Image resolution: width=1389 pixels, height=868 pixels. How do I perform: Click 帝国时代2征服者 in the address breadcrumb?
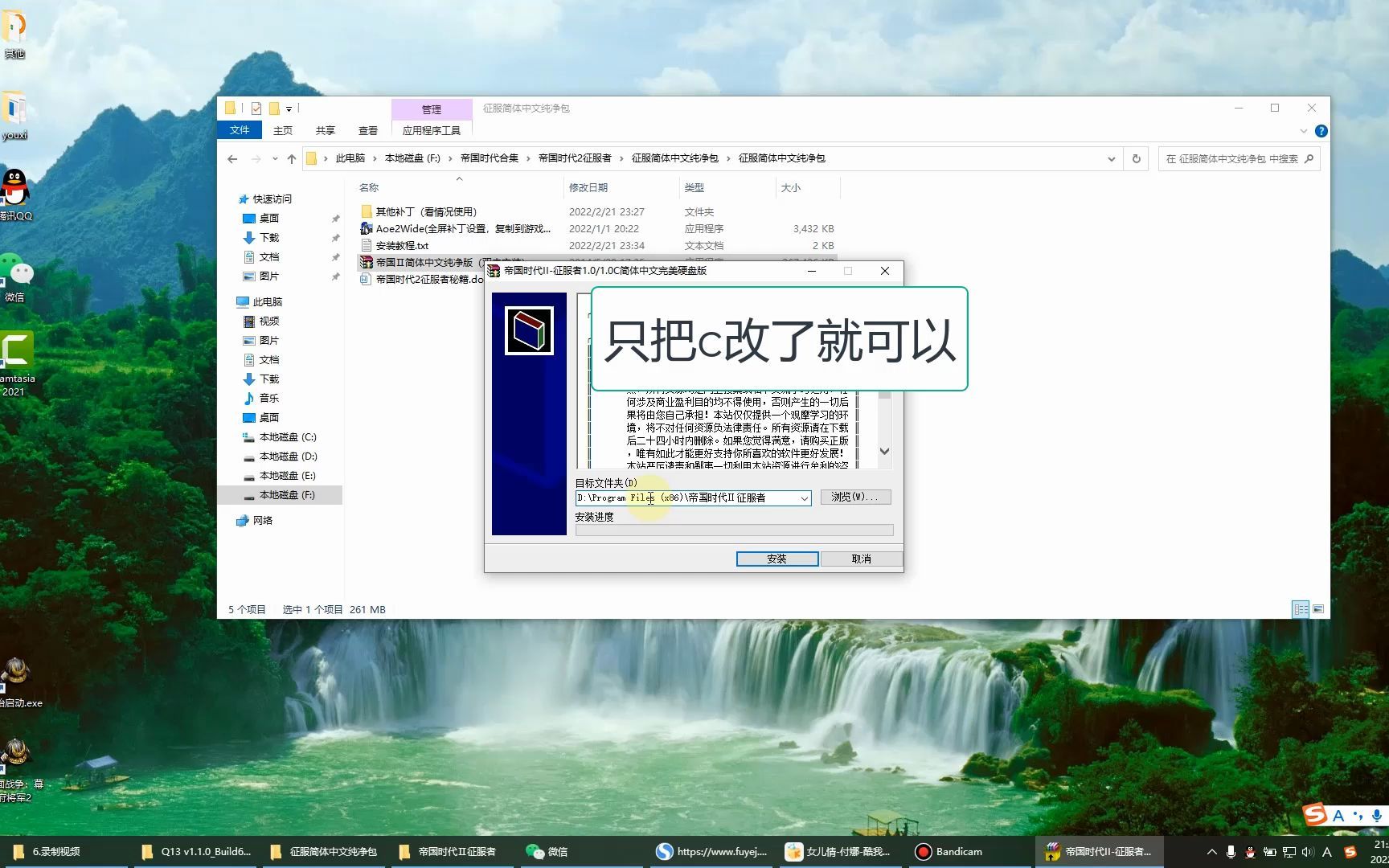coord(575,158)
